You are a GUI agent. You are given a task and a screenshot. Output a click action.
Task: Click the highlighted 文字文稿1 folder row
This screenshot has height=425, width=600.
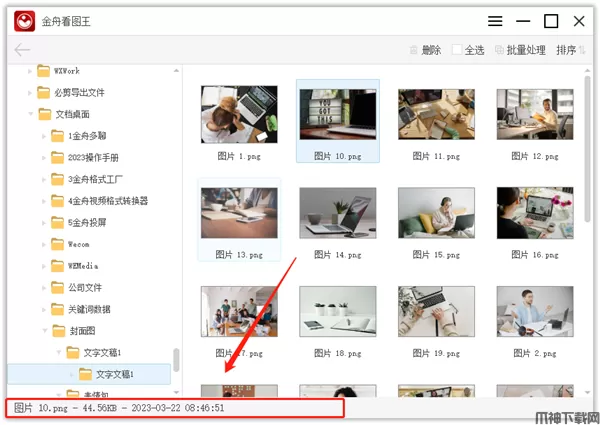click(89, 374)
